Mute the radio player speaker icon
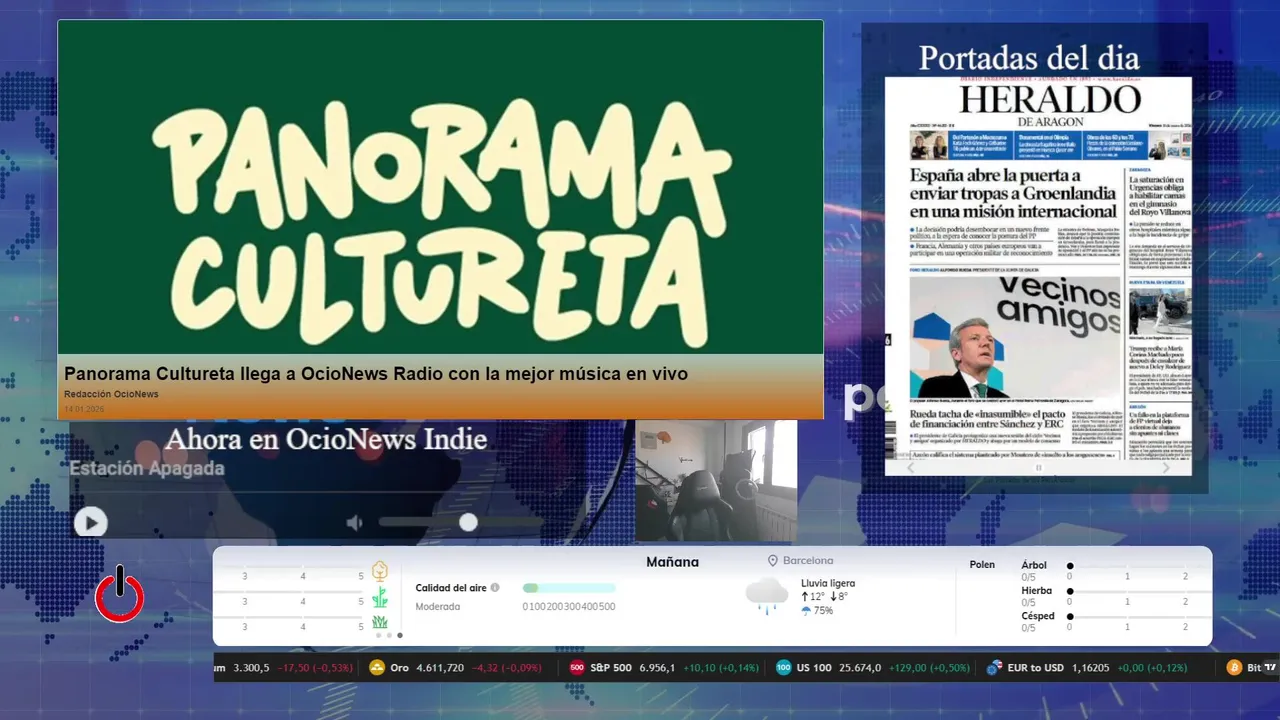 pyautogui.click(x=354, y=522)
